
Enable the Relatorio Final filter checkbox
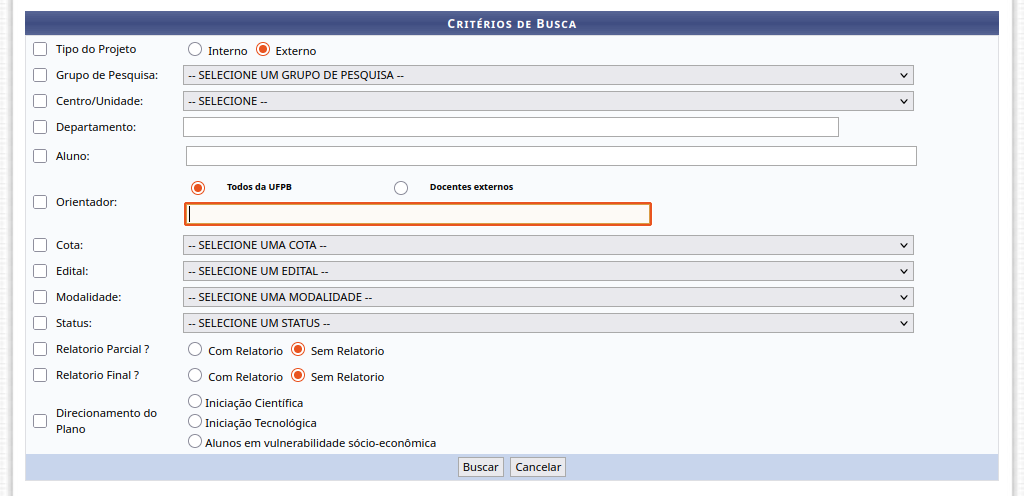pos(40,376)
